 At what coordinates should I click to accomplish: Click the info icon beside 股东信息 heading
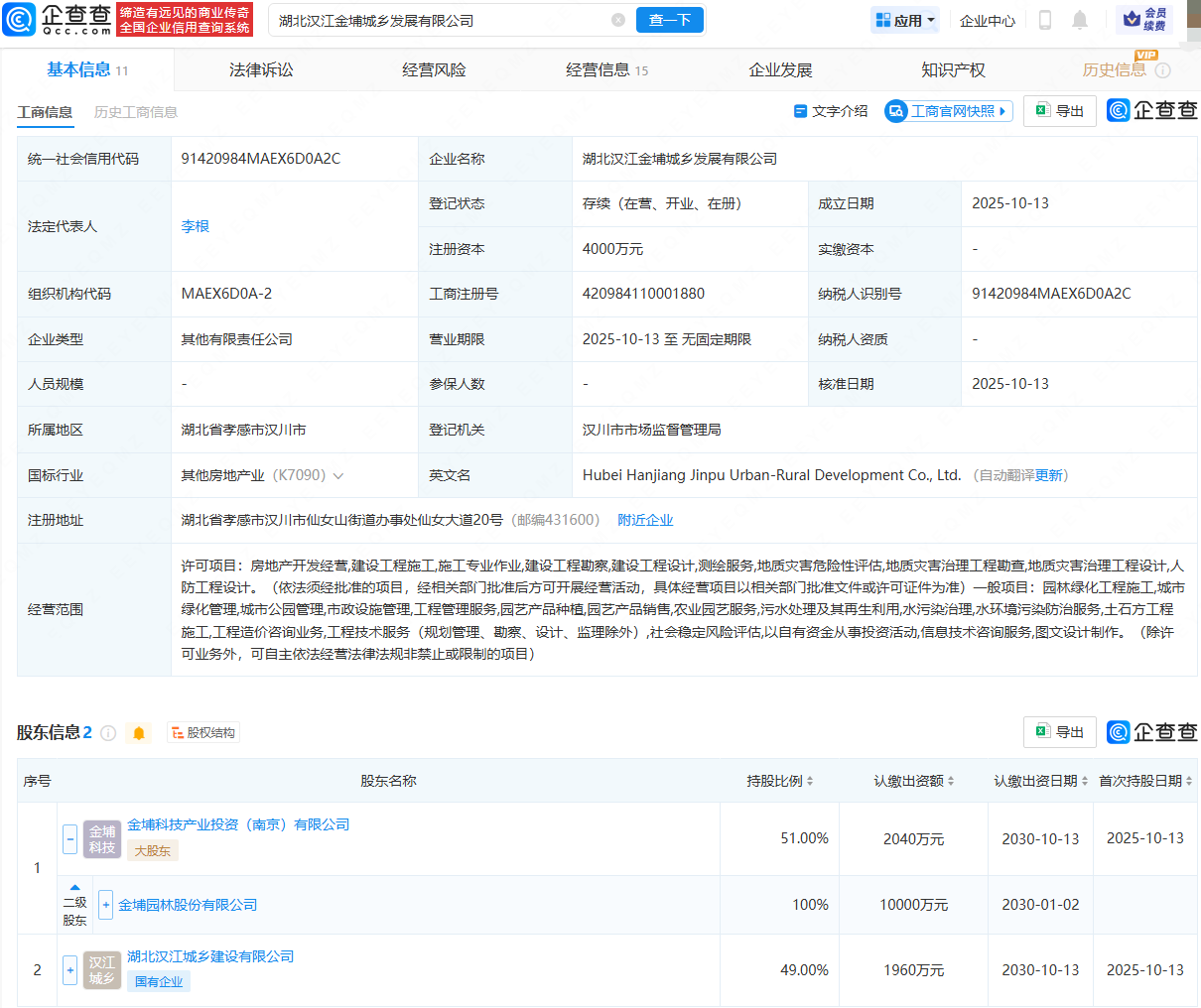108,733
